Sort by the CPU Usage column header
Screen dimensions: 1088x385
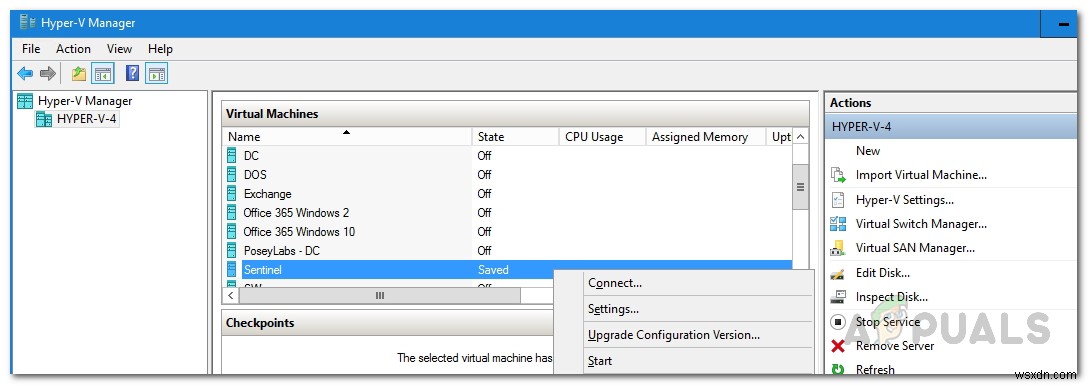pos(602,137)
